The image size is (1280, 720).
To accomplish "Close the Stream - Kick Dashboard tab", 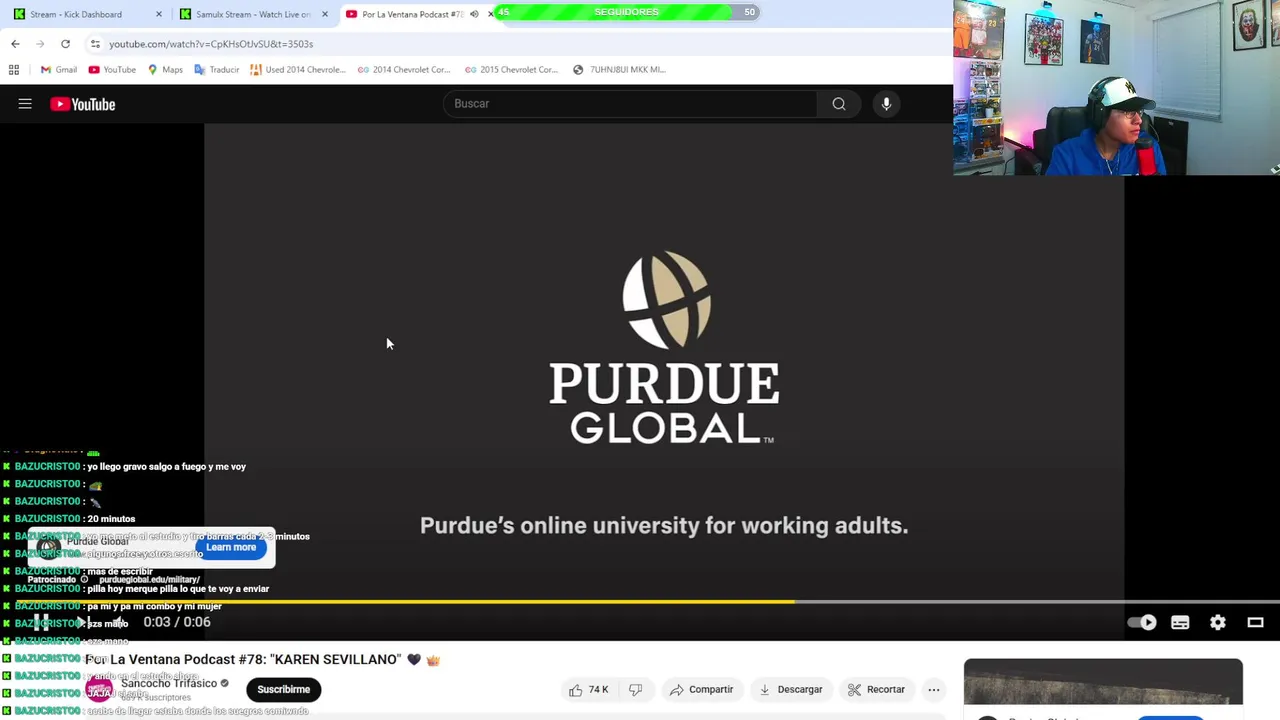I will click(x=158, y=14).
